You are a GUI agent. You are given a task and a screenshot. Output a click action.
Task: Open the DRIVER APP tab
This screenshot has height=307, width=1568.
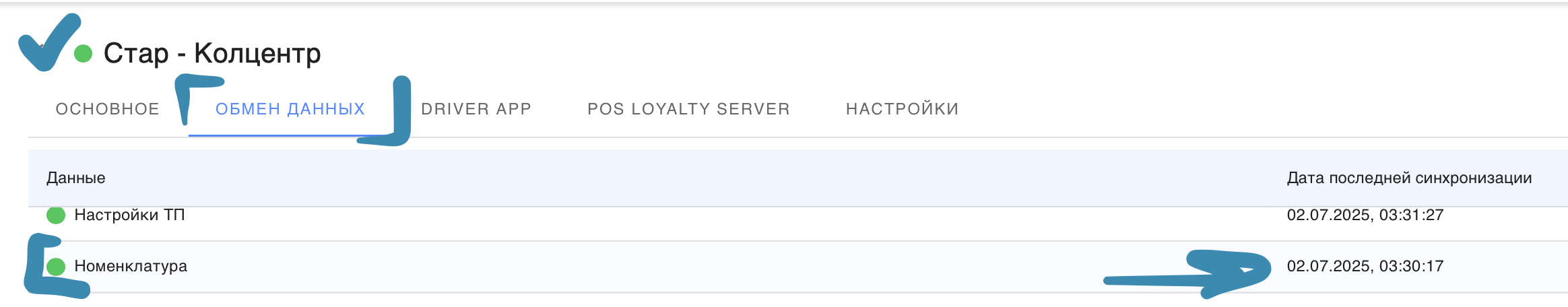coord(476,109)
